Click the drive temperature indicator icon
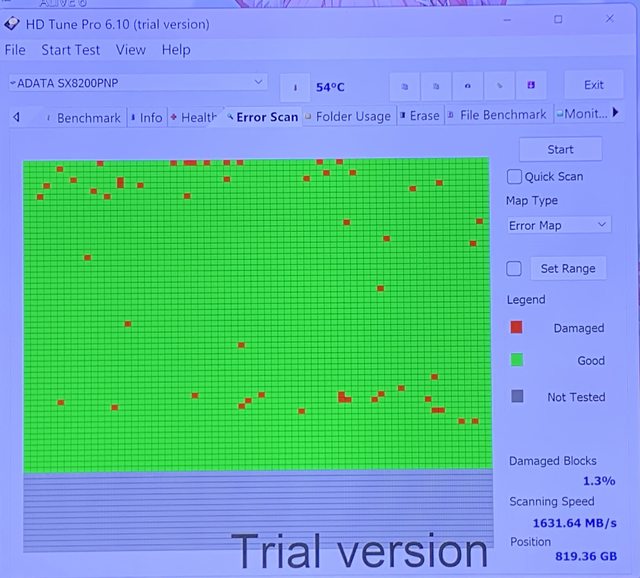 coord(295,87)
